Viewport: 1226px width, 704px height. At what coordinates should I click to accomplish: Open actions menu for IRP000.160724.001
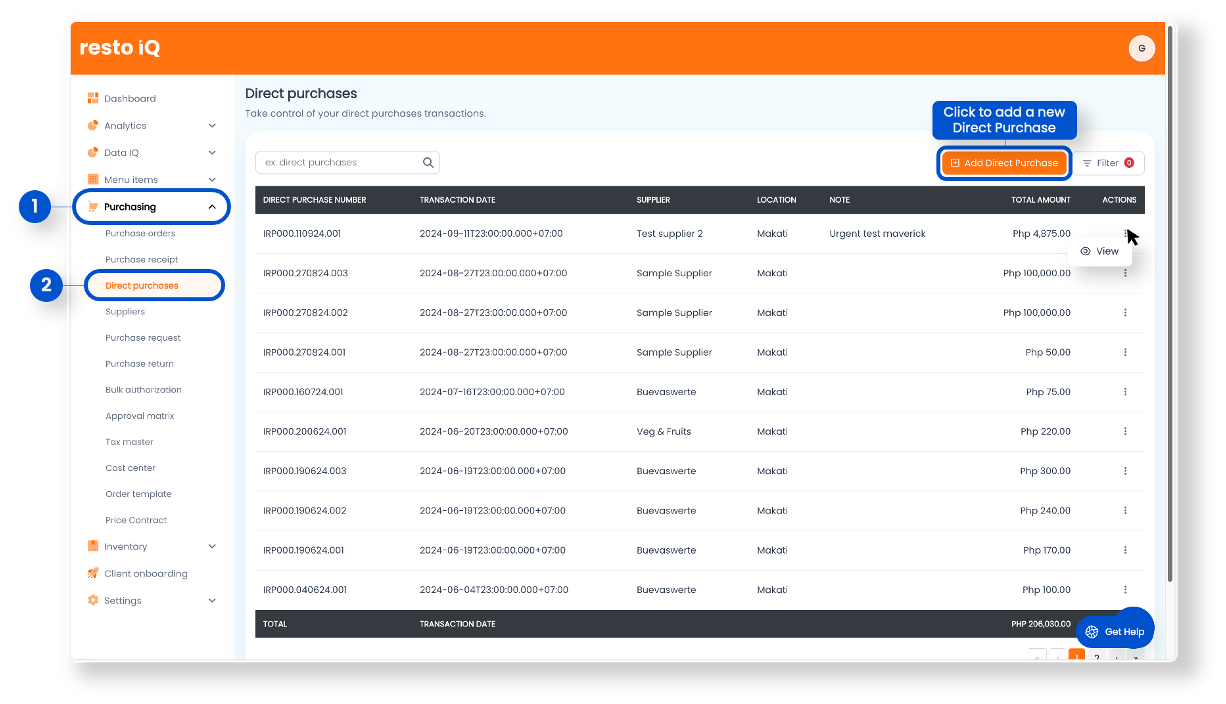(1125, 392)
